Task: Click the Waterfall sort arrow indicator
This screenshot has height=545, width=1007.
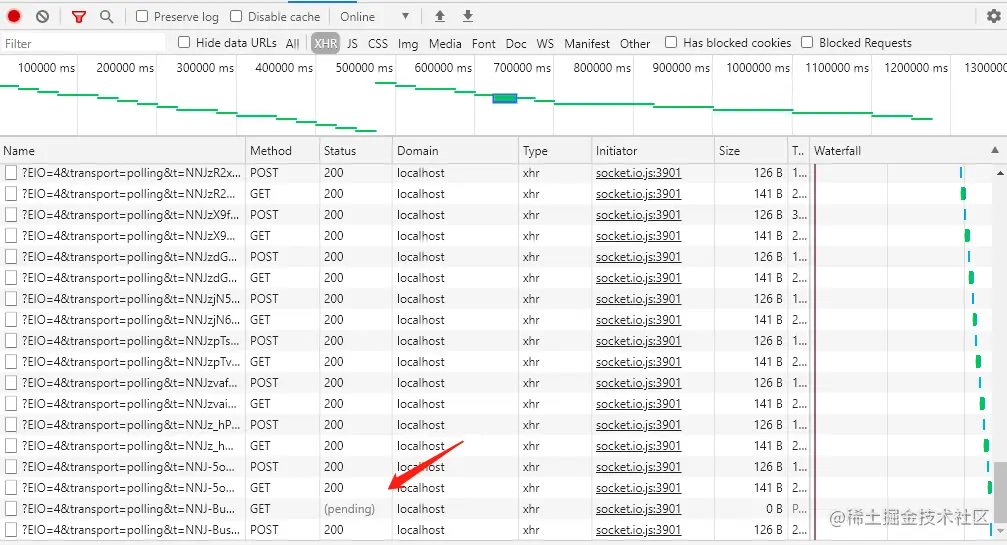Action: 995,150
